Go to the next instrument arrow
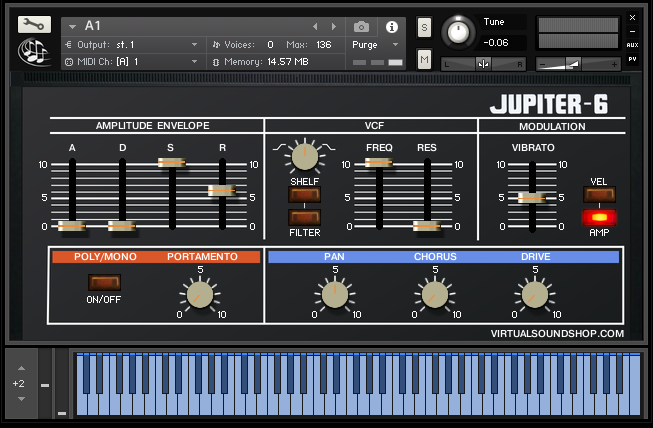 [x=334, y=26]
